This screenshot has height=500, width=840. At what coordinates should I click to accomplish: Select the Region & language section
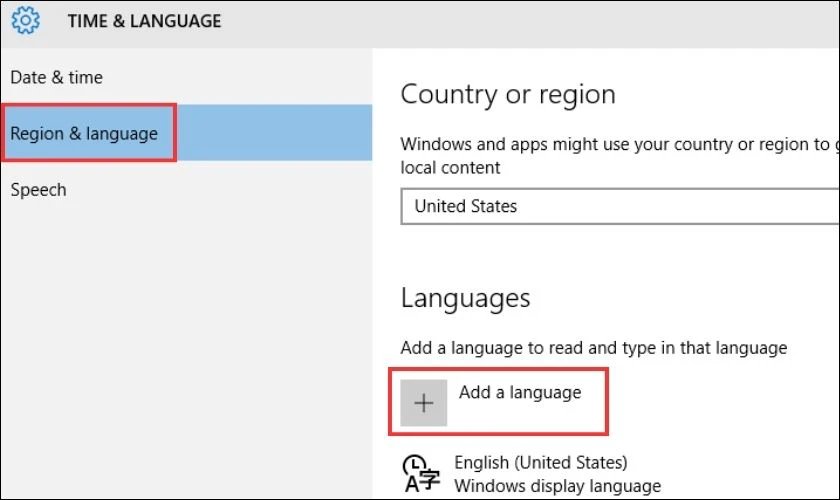pos(84,133)
